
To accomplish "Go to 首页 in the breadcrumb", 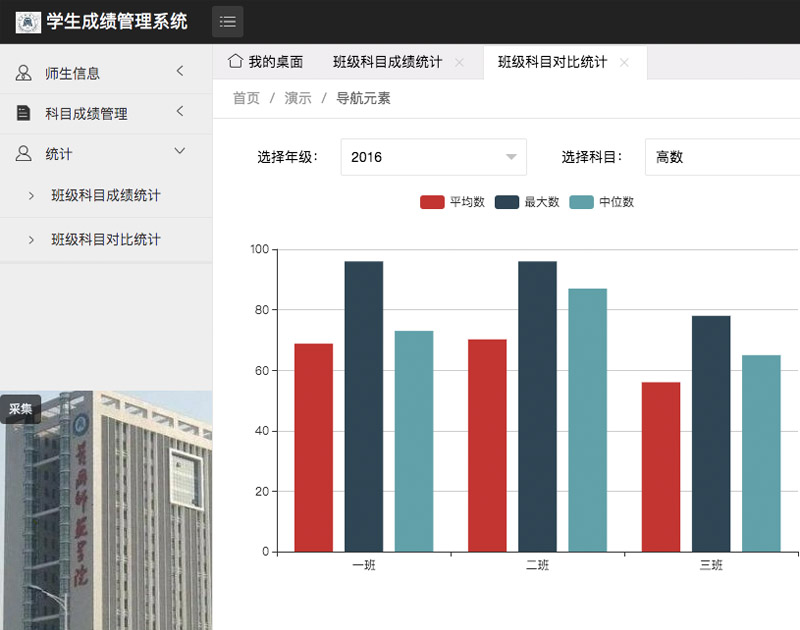I will (x=246, y=98).
